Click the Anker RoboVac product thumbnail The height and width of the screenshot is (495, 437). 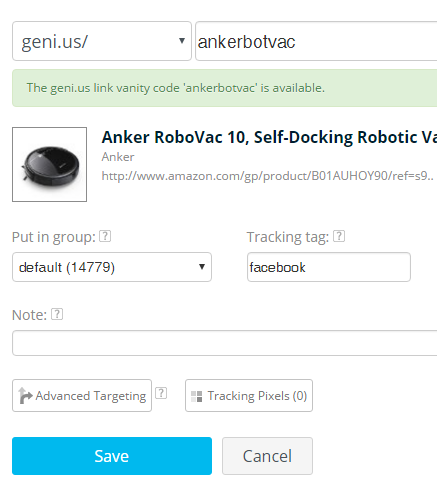pos(50,164)
